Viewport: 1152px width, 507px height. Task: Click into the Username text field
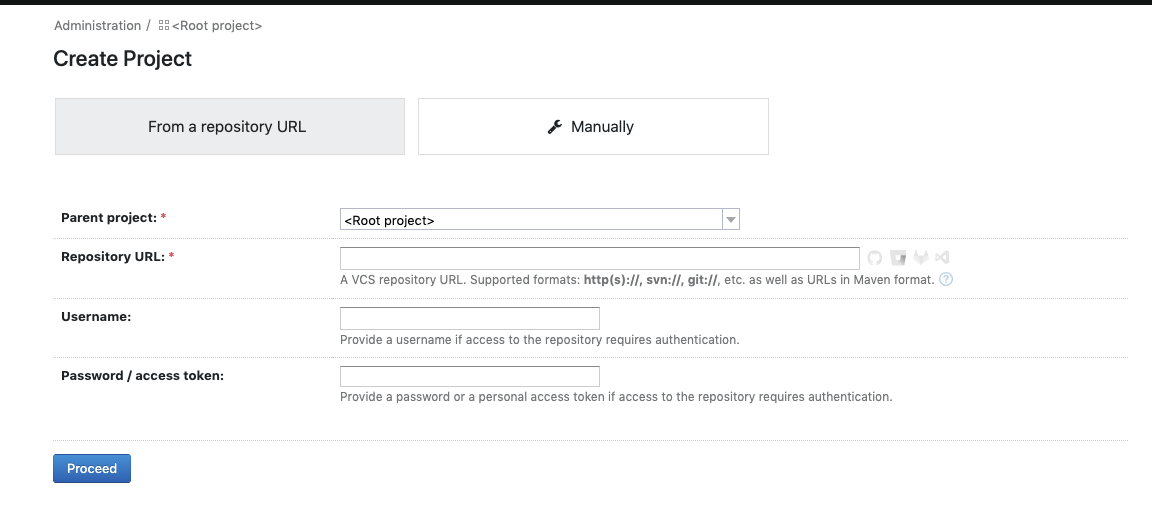pos(469,318)
